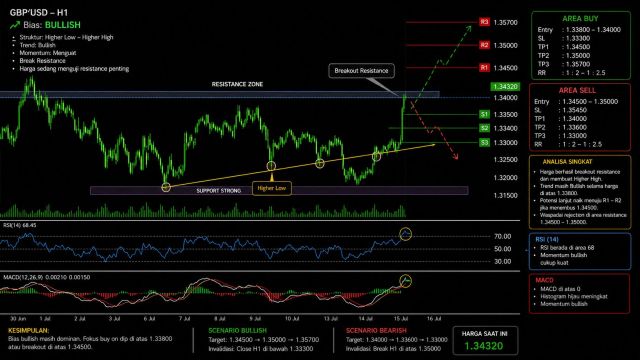Image resolution: width=640 pixels, height=360 pixels.
Task: Click the 1.35700 price axis label
Action: (x=505, y=22)
